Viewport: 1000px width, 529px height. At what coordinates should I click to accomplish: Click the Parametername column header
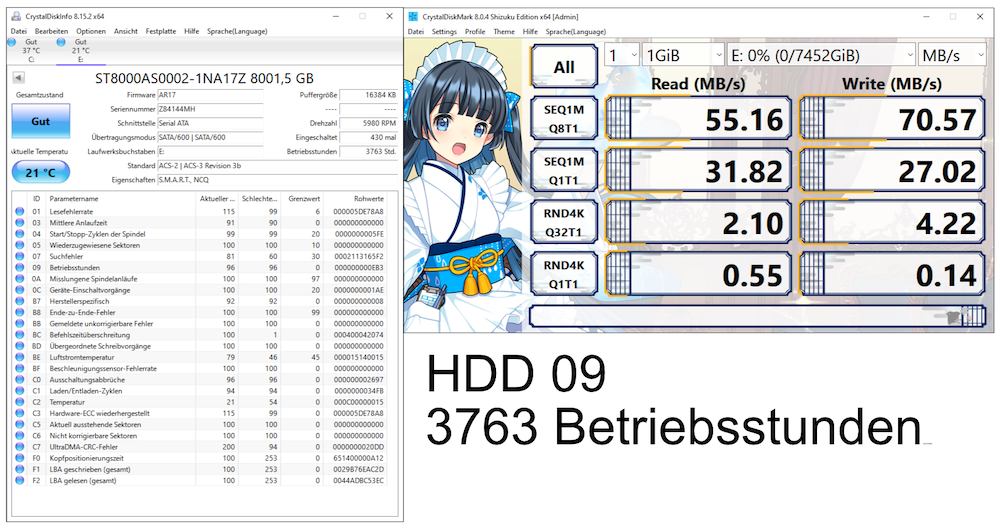pos(121,198)
